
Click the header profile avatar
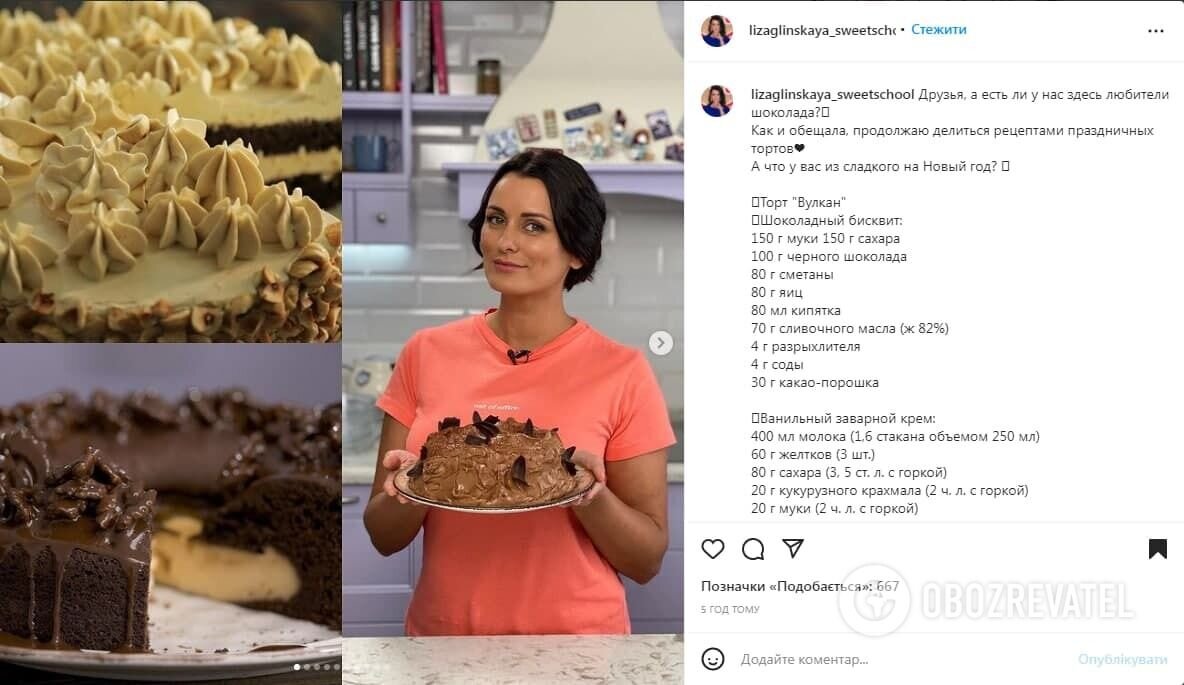tap(717, 31)
